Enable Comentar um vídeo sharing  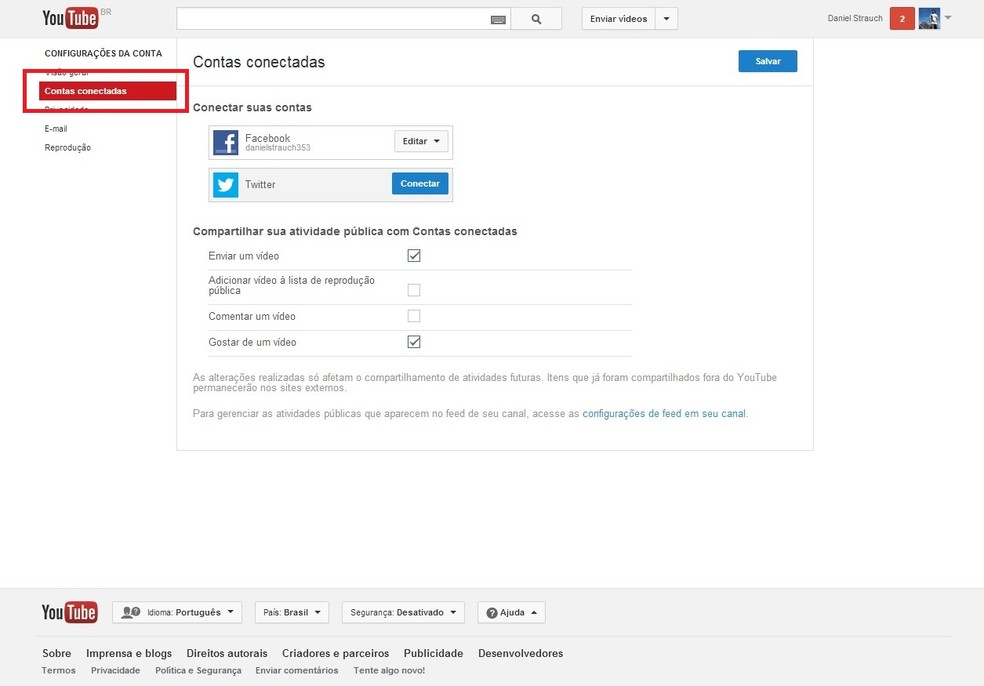(x=413, y=315)
